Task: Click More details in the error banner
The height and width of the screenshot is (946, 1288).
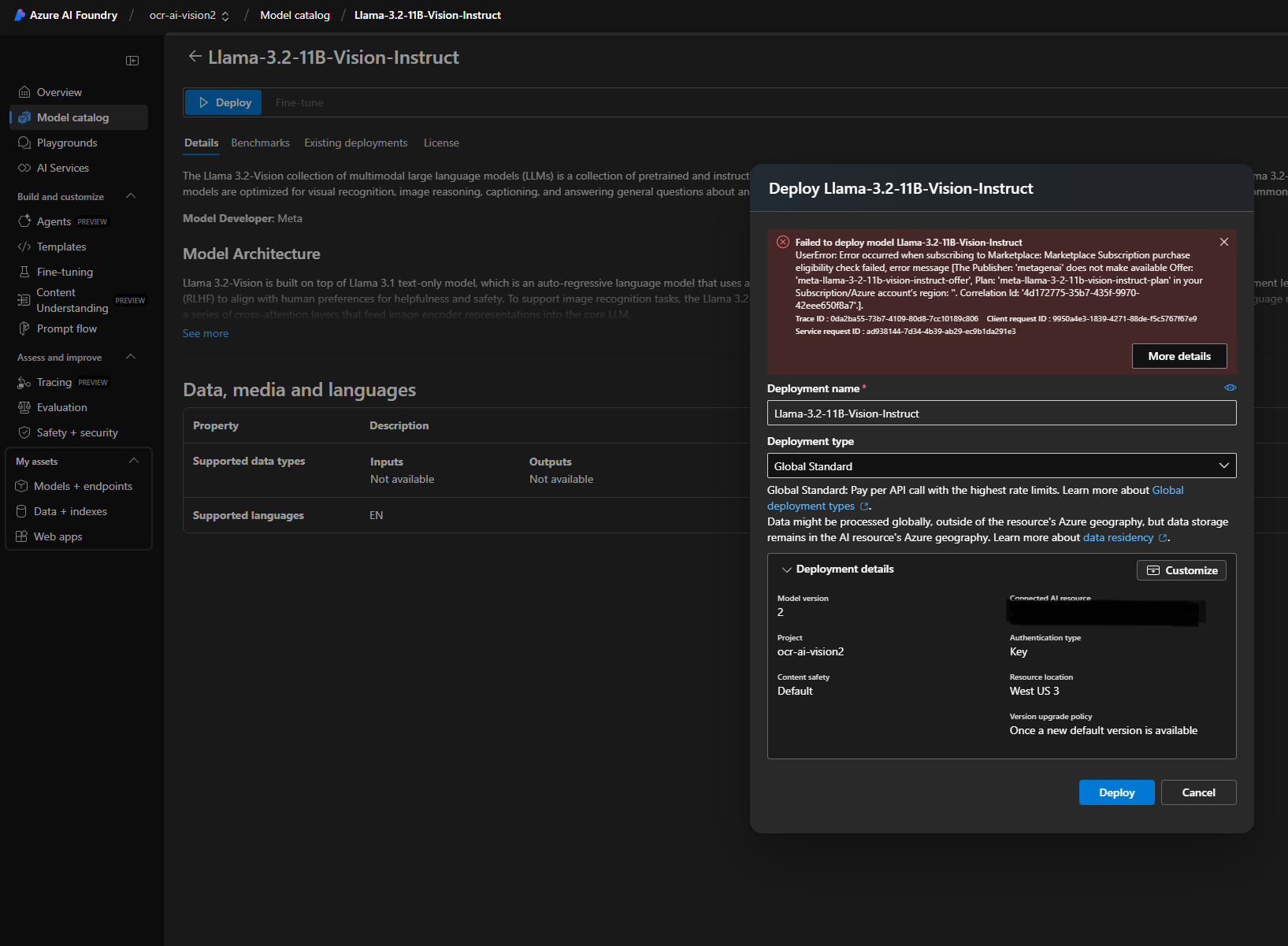Action: point(1179,356)
